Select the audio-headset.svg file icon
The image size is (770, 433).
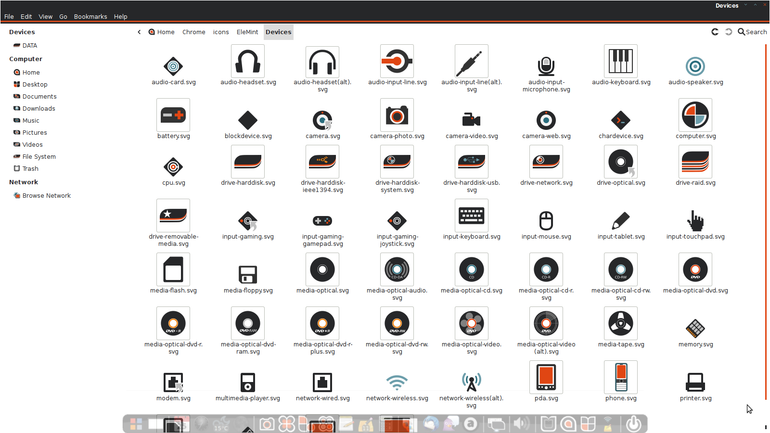pos(248,61)
